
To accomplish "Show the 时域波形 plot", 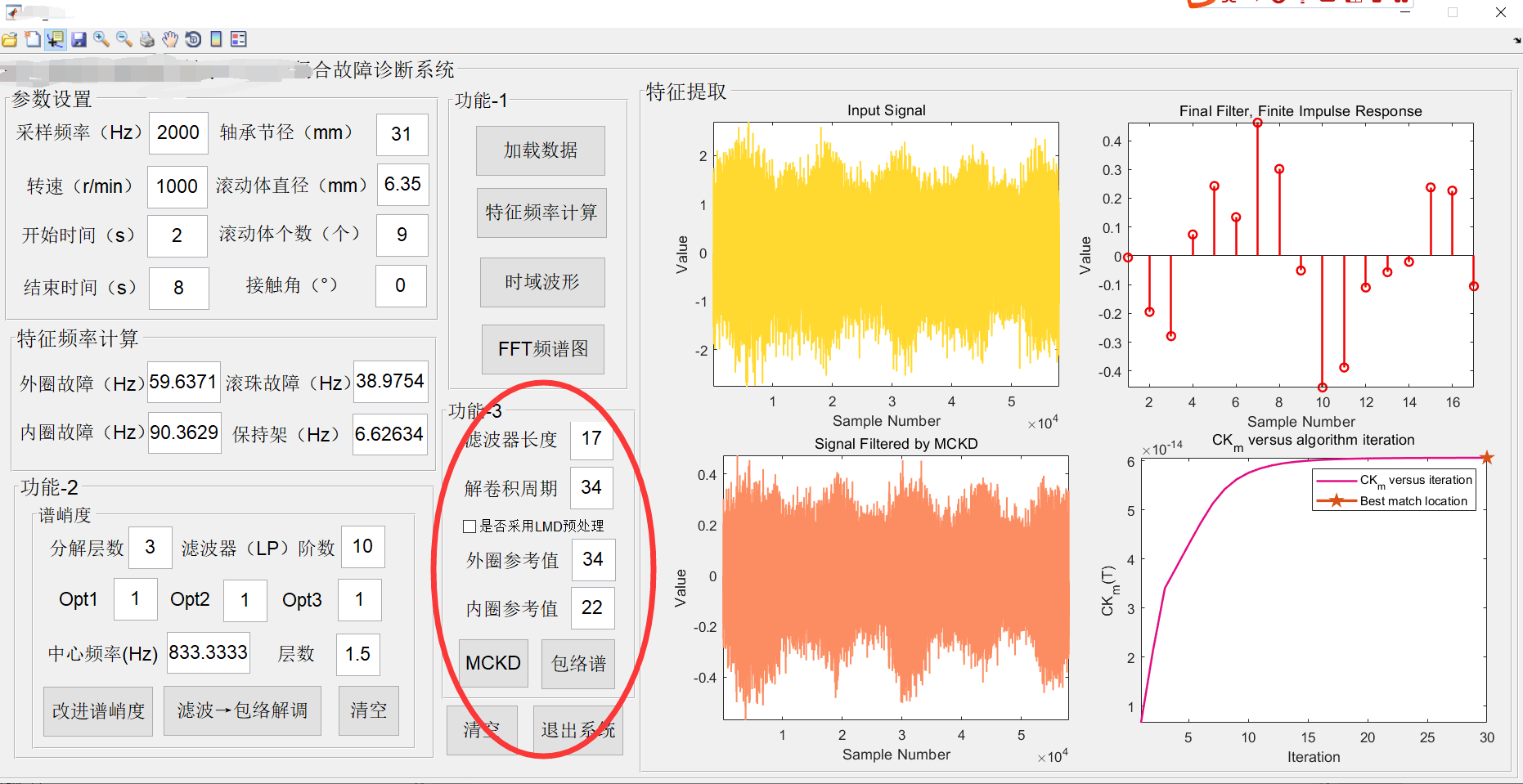I will tap(542, 282).
